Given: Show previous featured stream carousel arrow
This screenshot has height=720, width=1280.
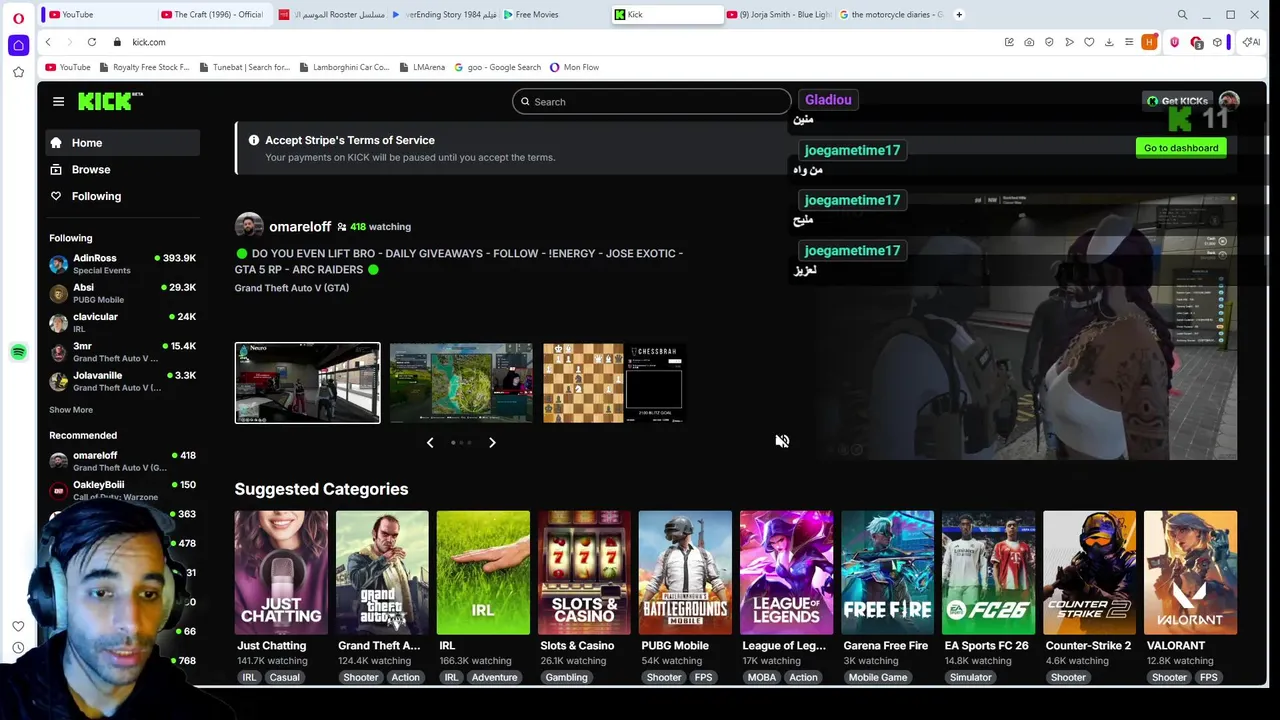Looking at the screenshot, I should click(x=430, y=442).
